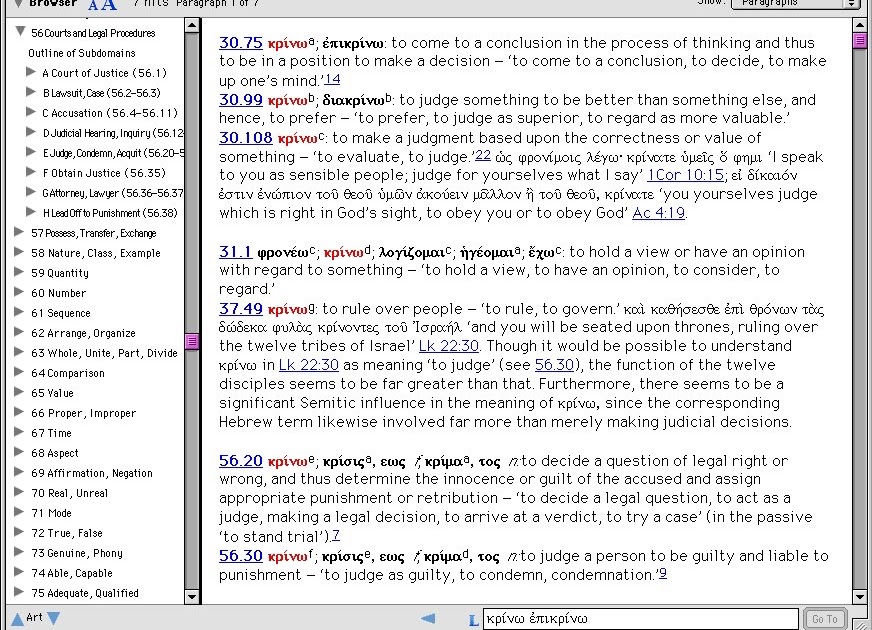Select 61 Sequence in the browser
This screenshot has width=872, height=630.
pyautogui.click(x=61, y=313)
